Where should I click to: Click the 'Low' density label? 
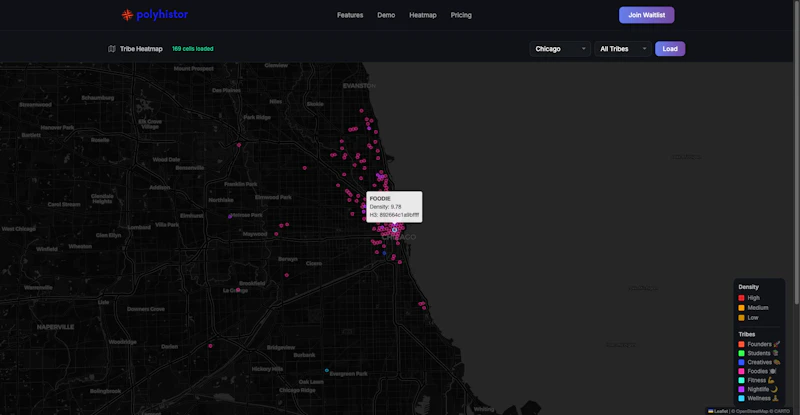753,318
